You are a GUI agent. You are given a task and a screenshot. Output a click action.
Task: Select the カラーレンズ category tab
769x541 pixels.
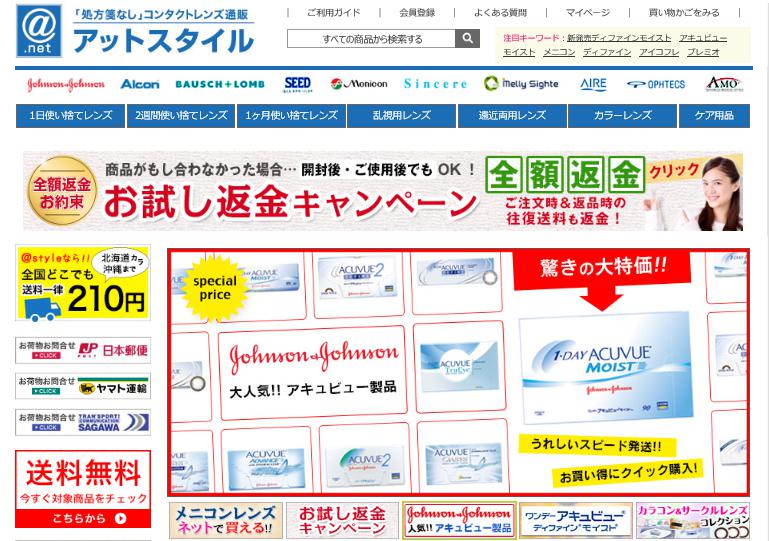click(x=622, y=116)
